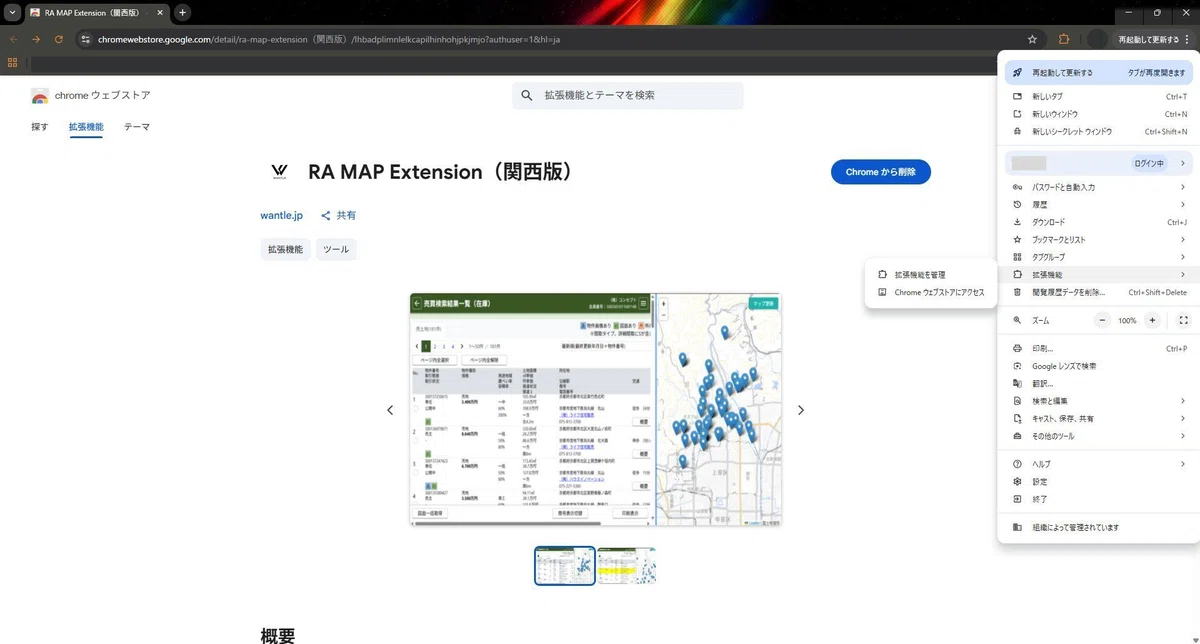Choose 新しいウィンドウ in Chrome menu
This screenshot has width=1200, height=644.
pos(1099,114)
